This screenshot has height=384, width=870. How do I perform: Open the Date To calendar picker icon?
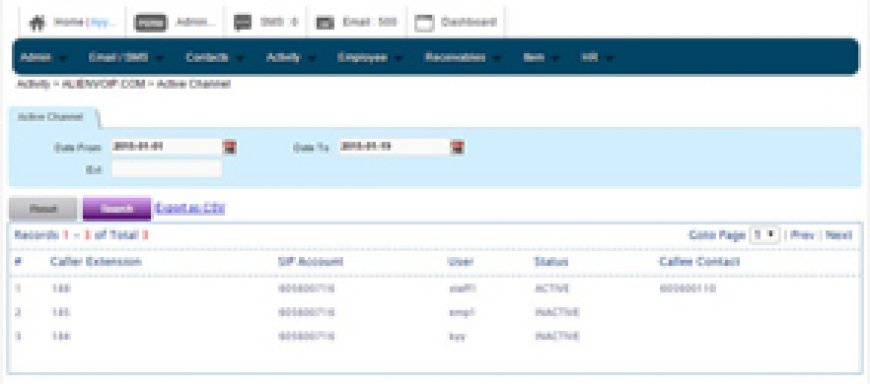pyautogui.click(x=457, y=148)
